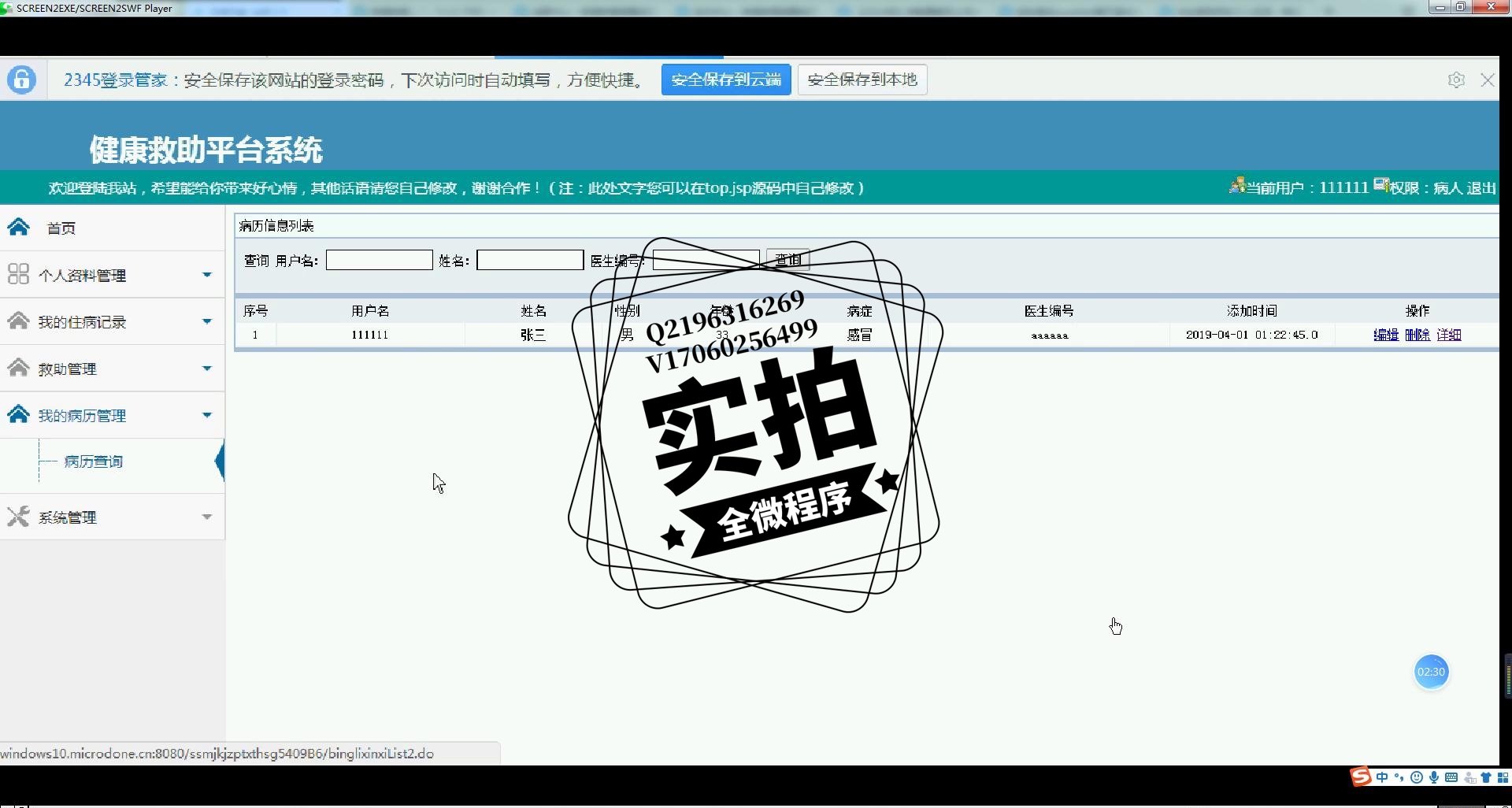Screen dimensions: 1512x808
Task: Open Sogou toolbox grid icon
Action: tap(1503, 777)
